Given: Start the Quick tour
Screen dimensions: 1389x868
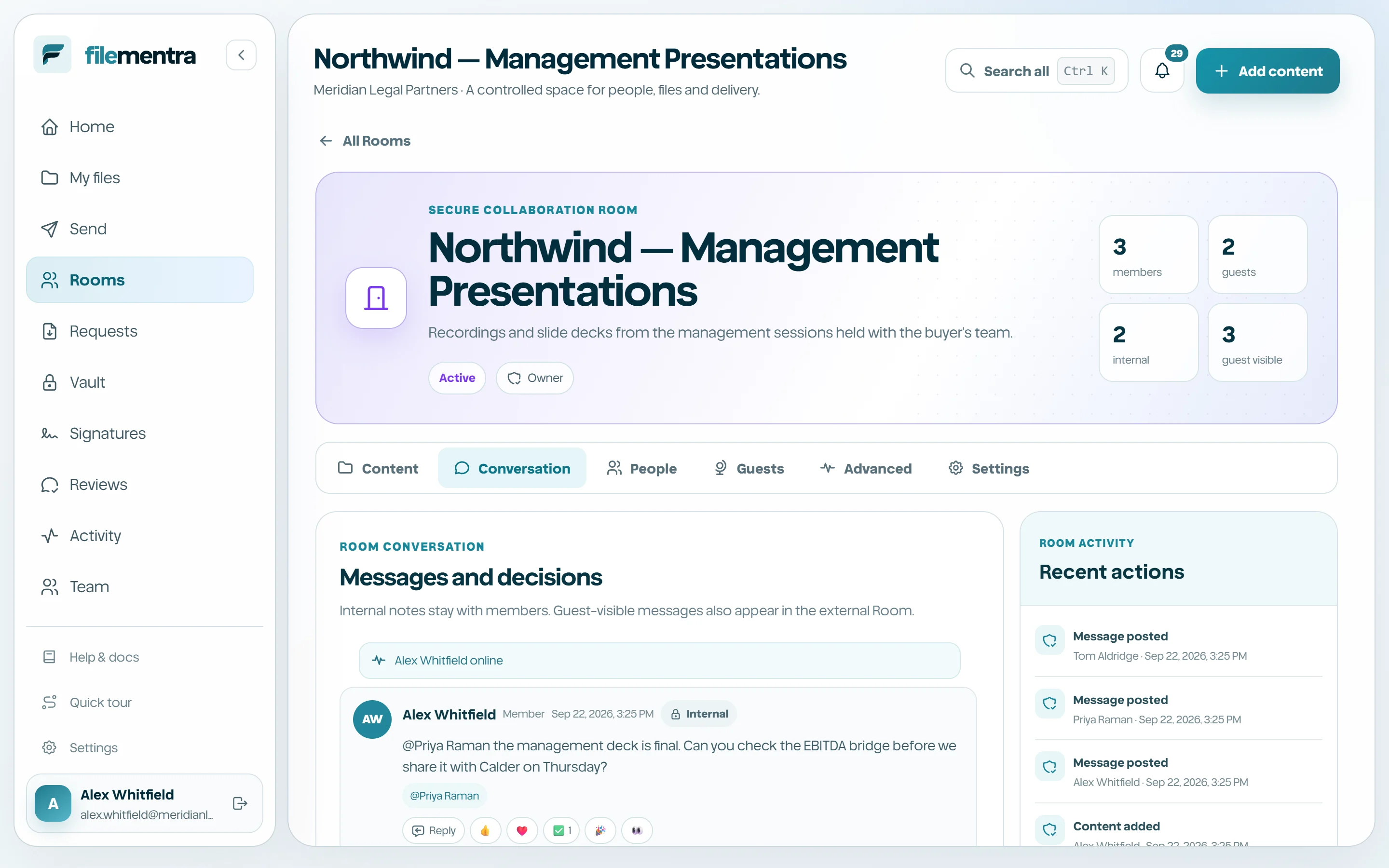Looking at the screenshot, I should pos(139,702).
